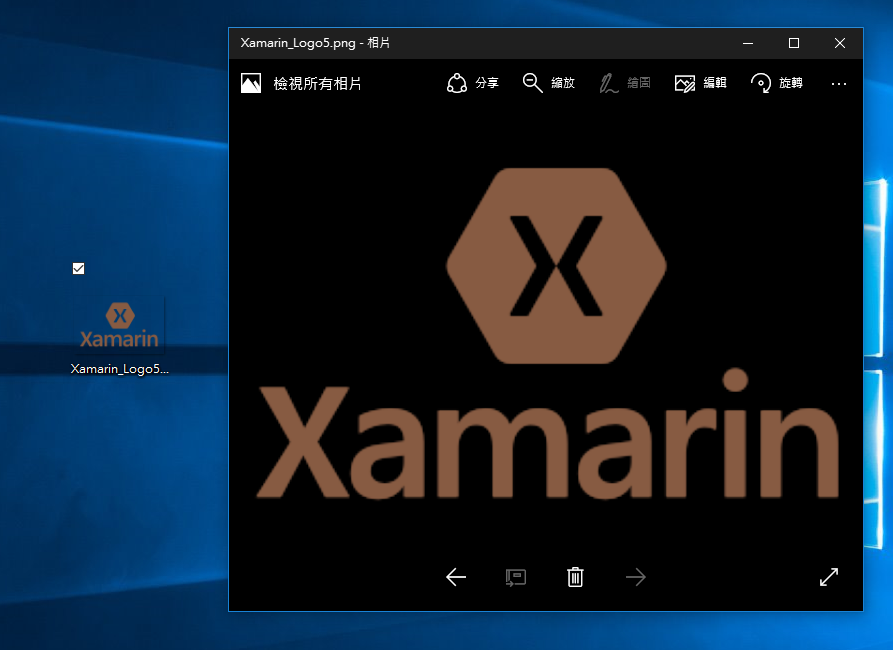Open the 編輯 edit tool
The width and height of the screenshot is (893, 650).
tap(701, 83)
